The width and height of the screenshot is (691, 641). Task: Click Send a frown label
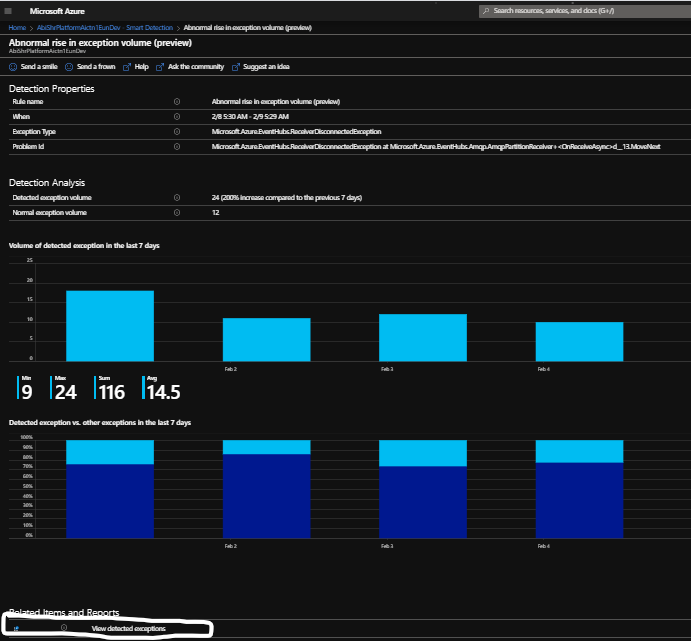(x=96, y=67)
